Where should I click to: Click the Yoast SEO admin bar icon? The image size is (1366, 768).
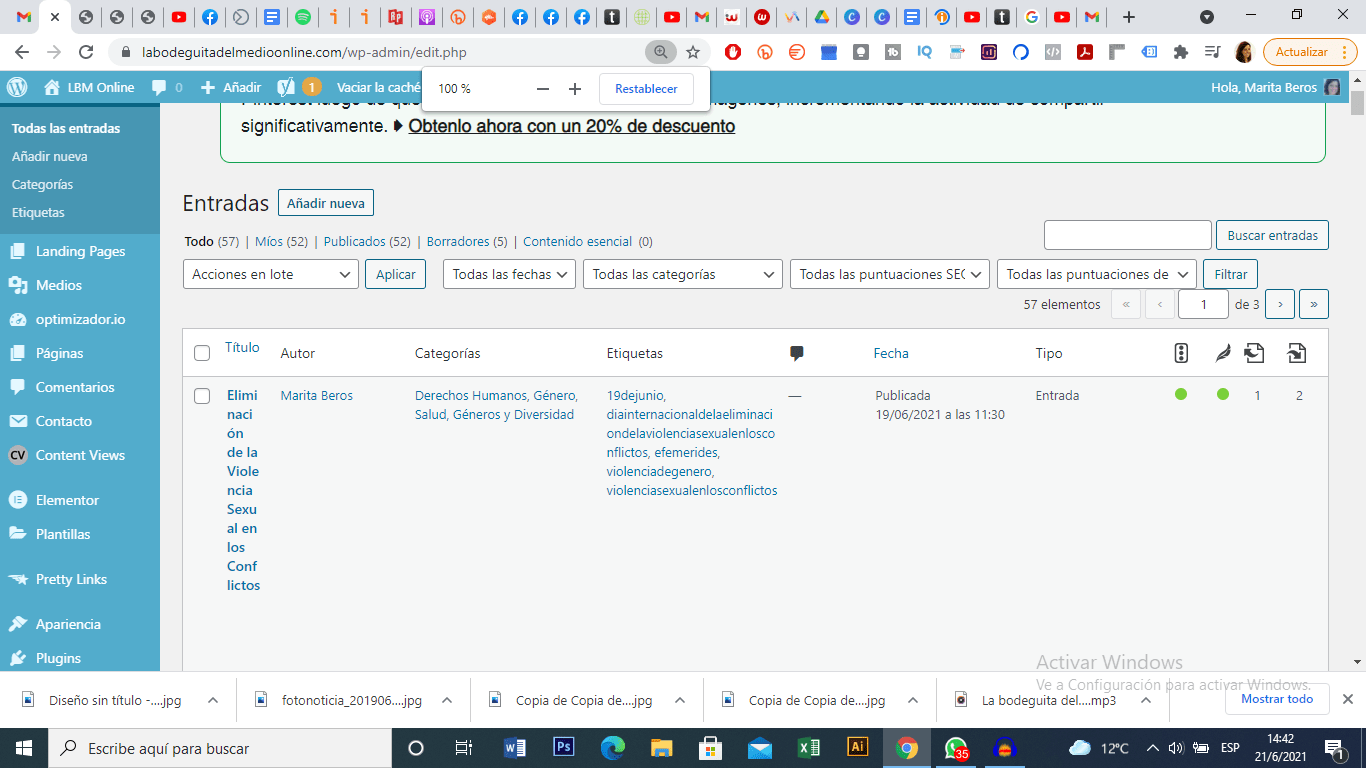(286, 87)
